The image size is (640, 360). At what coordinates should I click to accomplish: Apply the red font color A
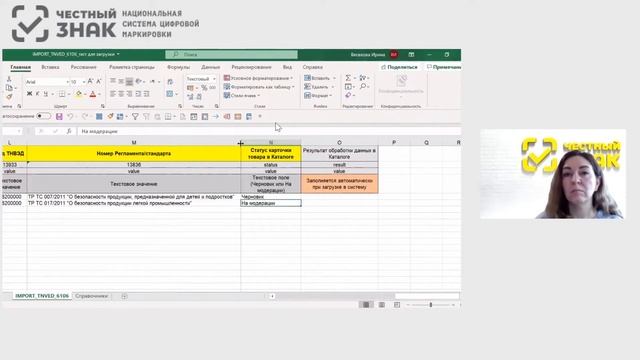93,94
